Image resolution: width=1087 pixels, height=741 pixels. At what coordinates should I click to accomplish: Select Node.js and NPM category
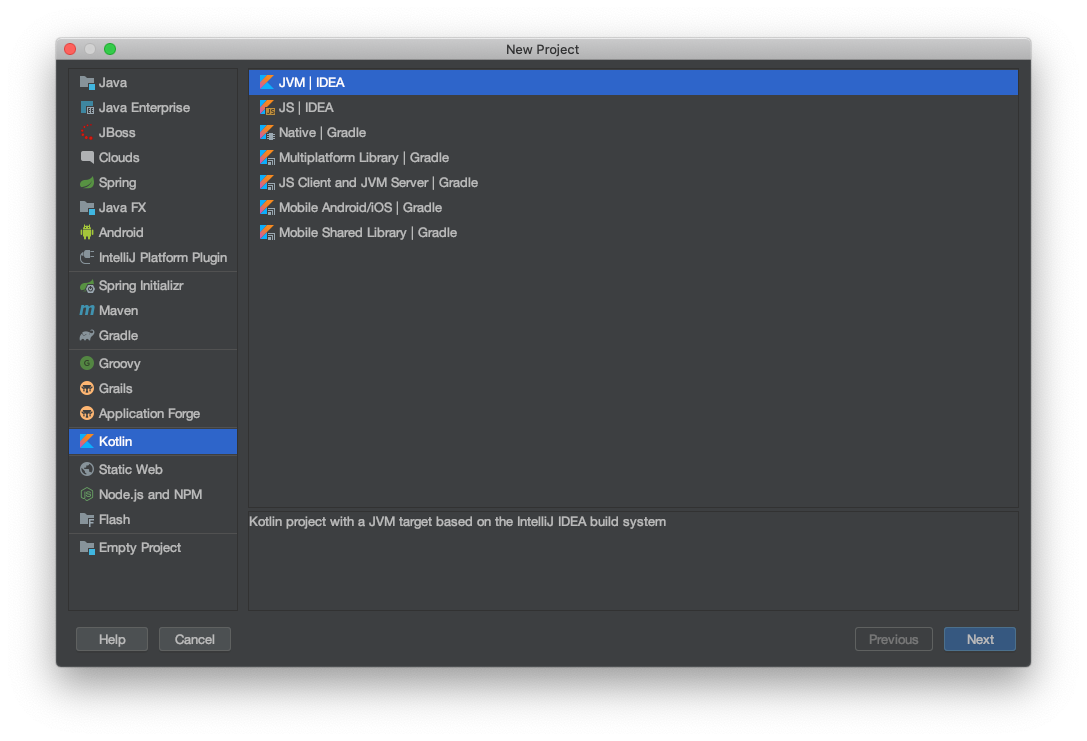(x=153, y=494)
